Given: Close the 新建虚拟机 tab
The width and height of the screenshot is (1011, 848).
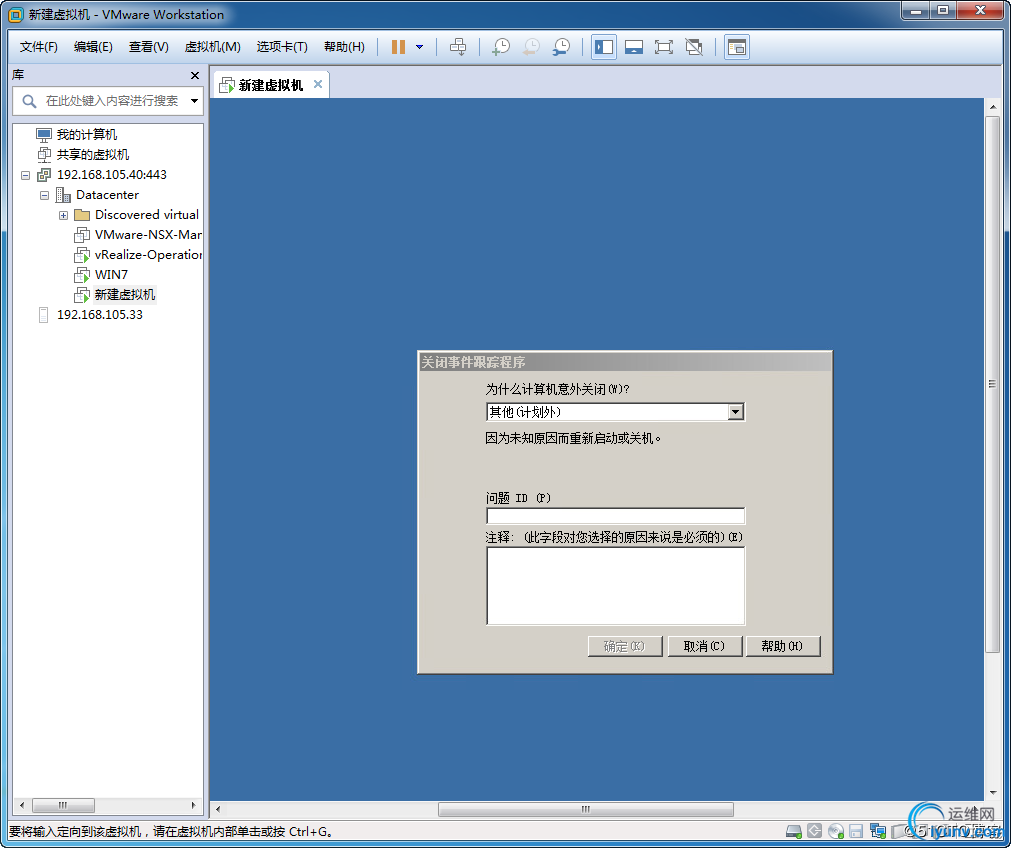Looking at the screenshot, I should 318,84.
